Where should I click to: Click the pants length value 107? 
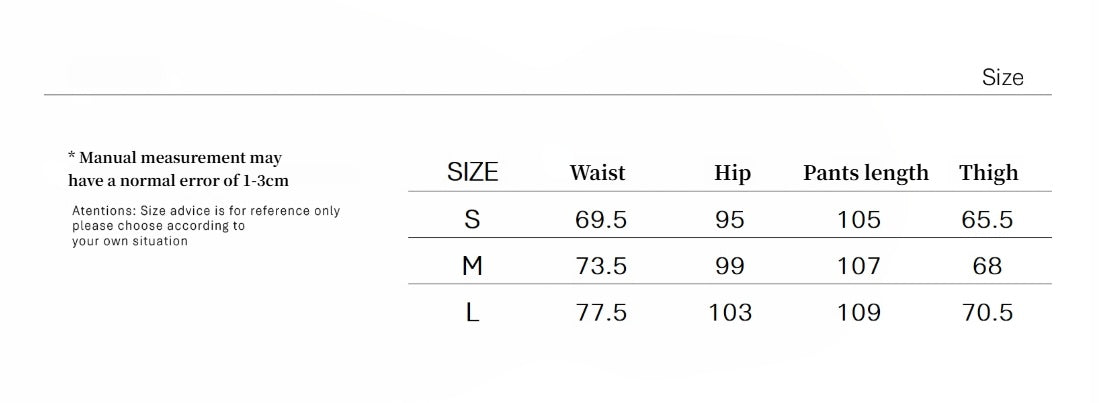coord(859,266)
